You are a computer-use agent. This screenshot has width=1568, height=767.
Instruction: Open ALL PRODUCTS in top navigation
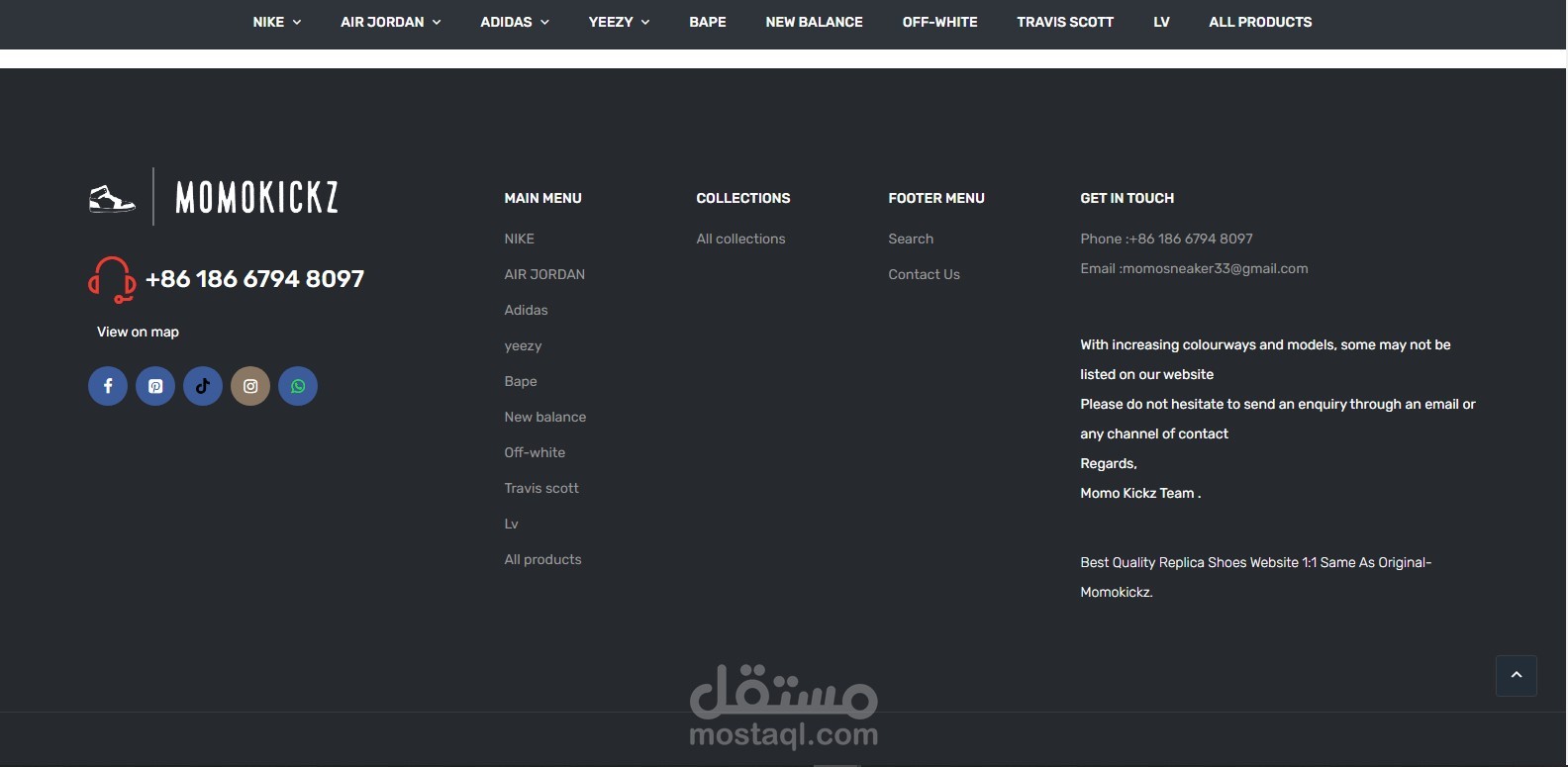coord(1260,22)
